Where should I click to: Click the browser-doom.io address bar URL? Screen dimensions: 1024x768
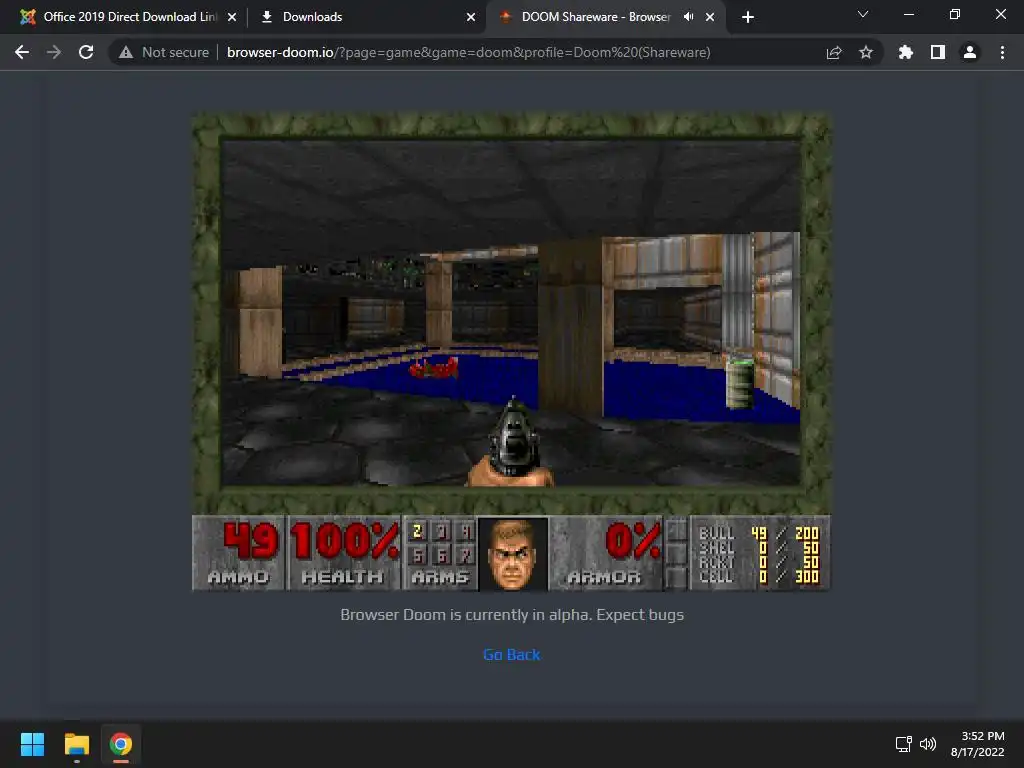click(468, 52)
